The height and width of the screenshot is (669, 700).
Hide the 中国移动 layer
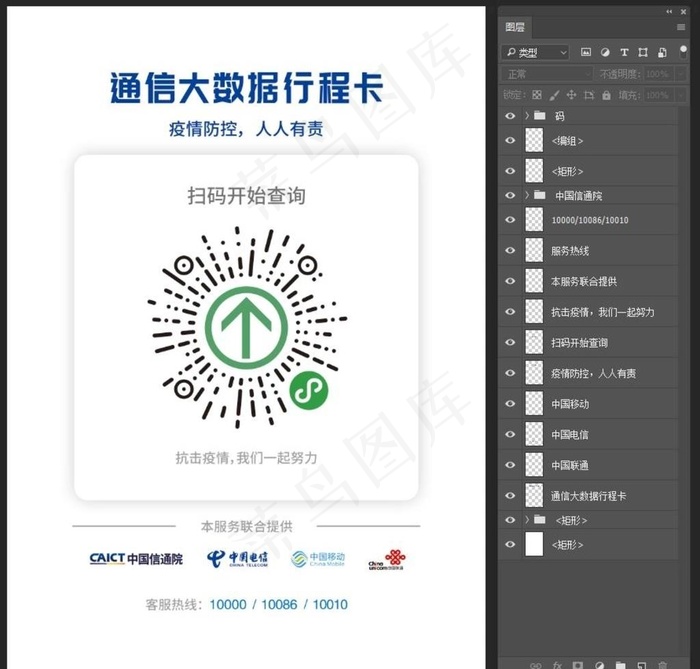[x=510, y=403]
